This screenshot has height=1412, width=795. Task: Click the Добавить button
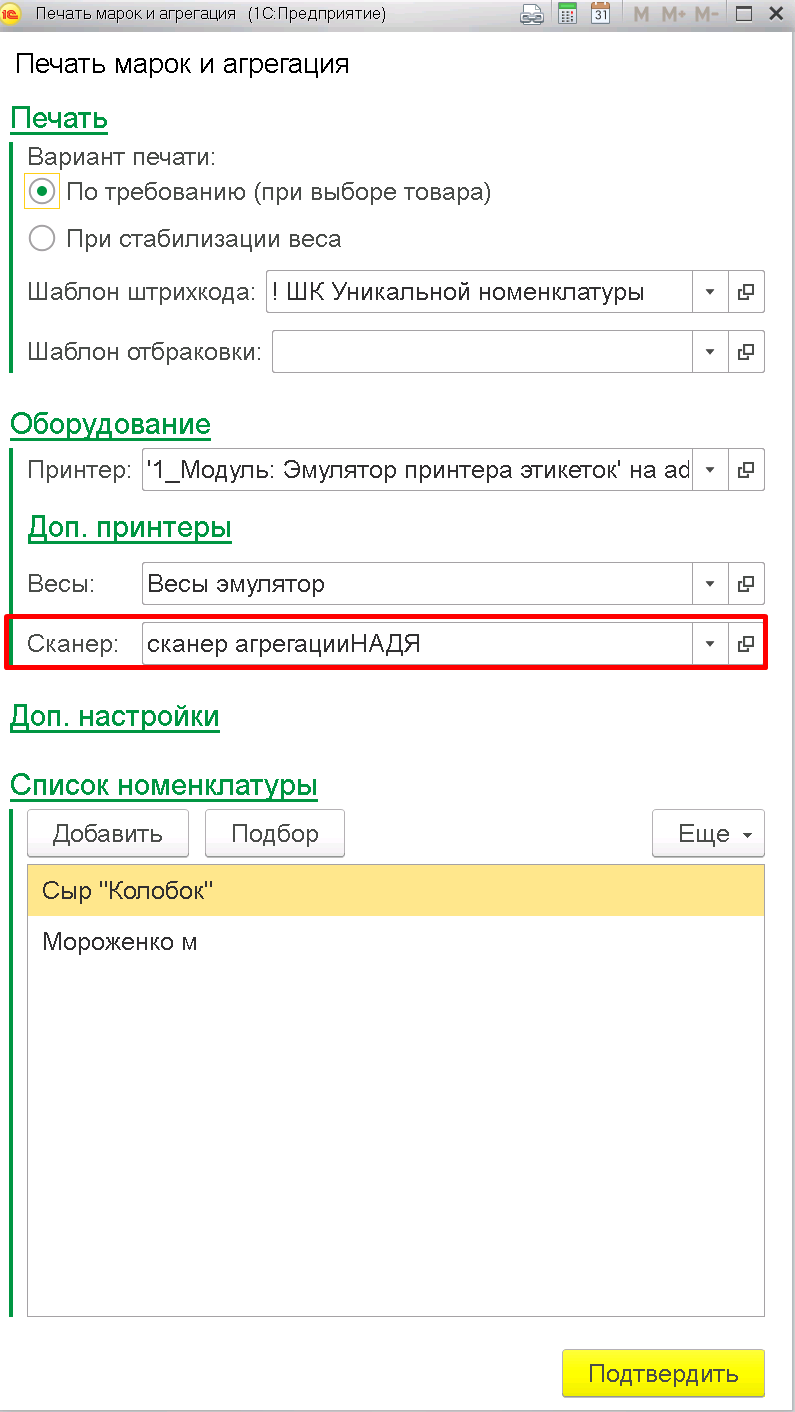(108, 834)
